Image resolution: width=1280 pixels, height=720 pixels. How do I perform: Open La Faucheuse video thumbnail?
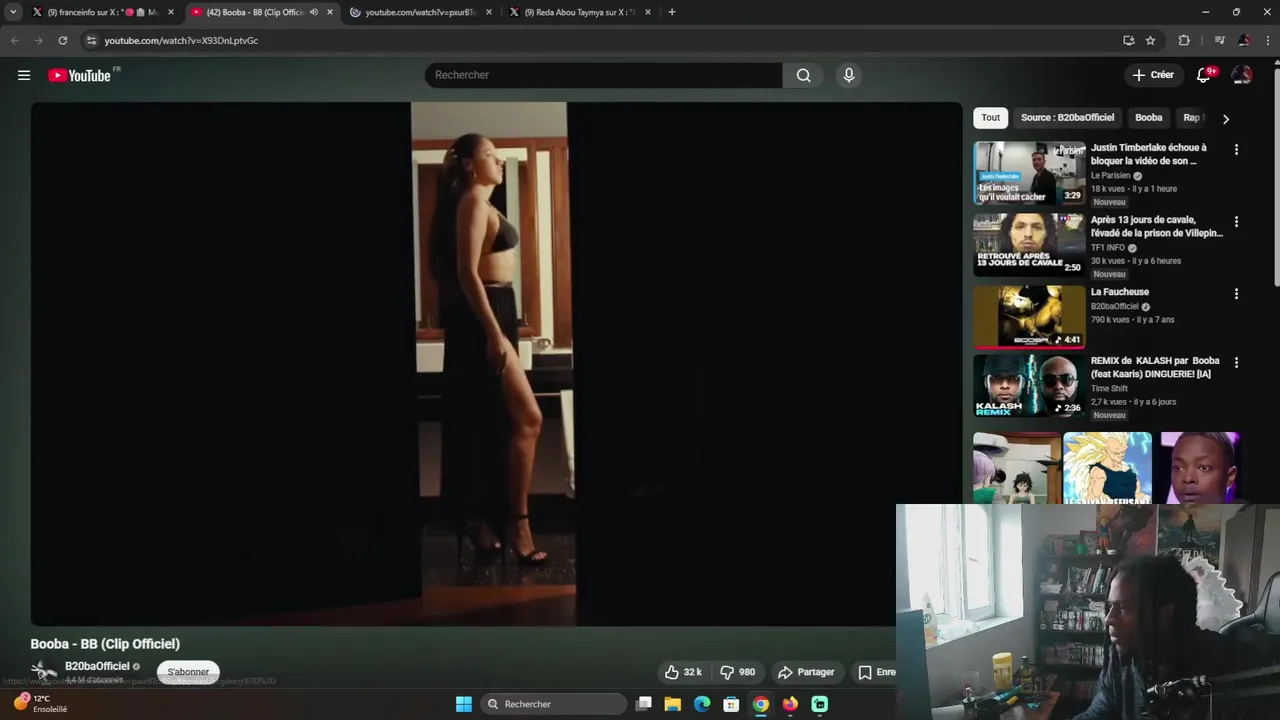click(x=1029, y=316)
